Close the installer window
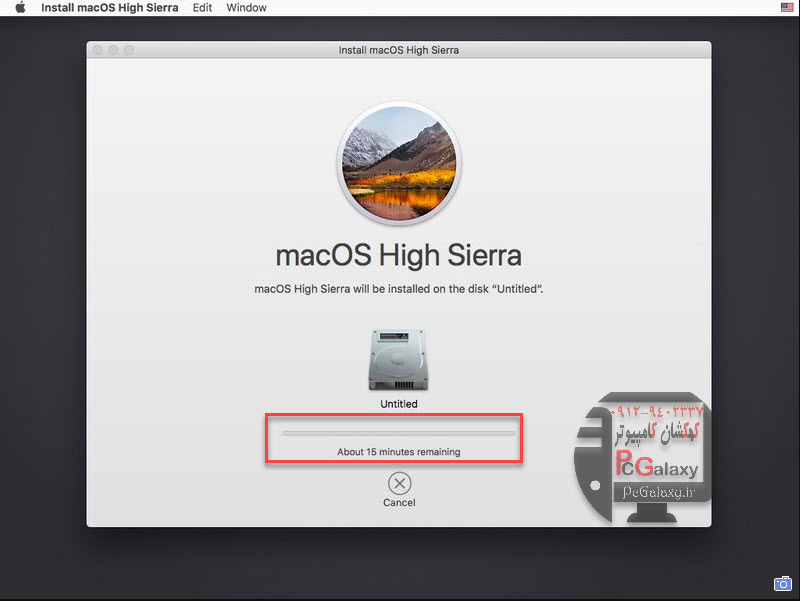 tap(98, 50)
